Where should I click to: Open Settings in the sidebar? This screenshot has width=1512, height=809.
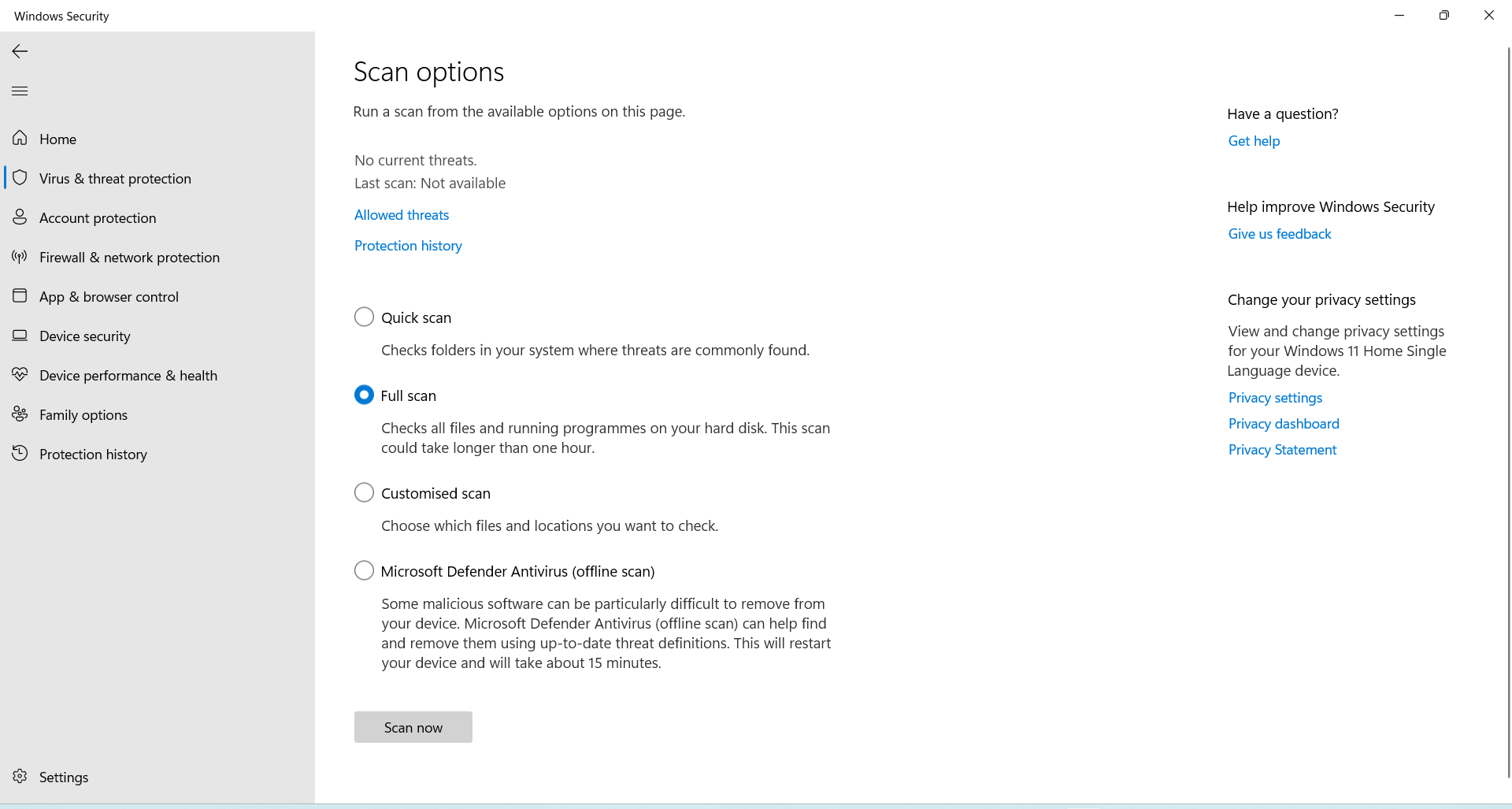pyautogui.click(x=63, y=777)
